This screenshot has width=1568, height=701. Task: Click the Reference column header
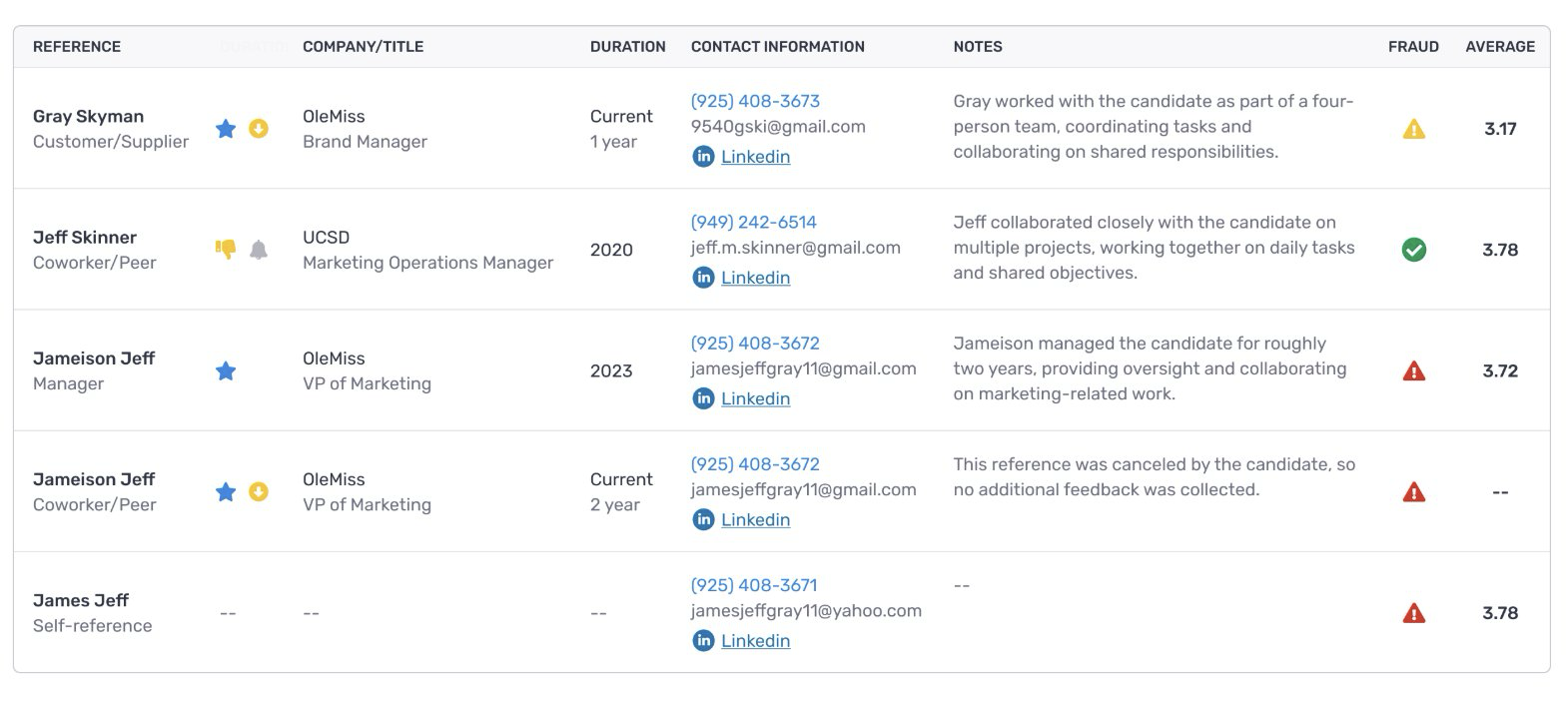[77, 47]
